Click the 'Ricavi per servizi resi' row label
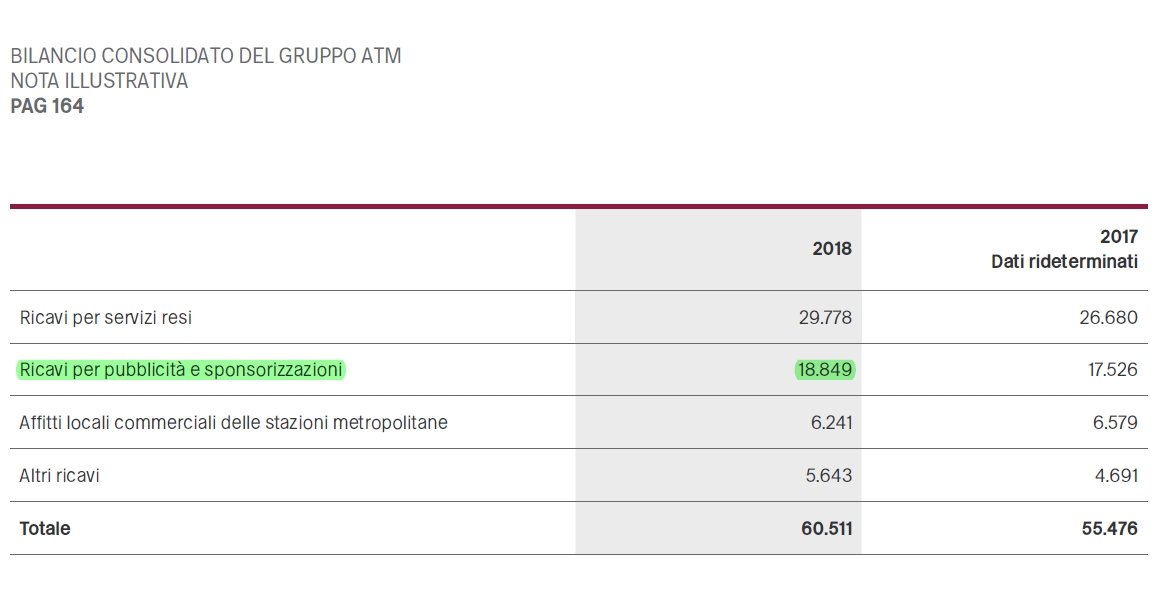 tap(105, 318)
